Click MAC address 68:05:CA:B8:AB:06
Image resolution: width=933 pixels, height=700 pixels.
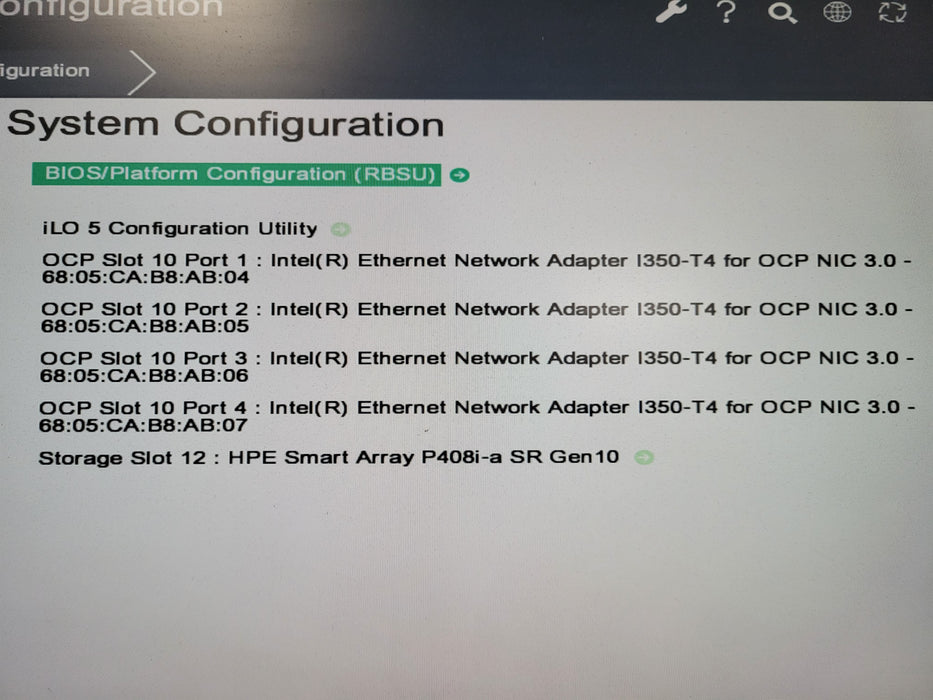(x=144, y=376)
